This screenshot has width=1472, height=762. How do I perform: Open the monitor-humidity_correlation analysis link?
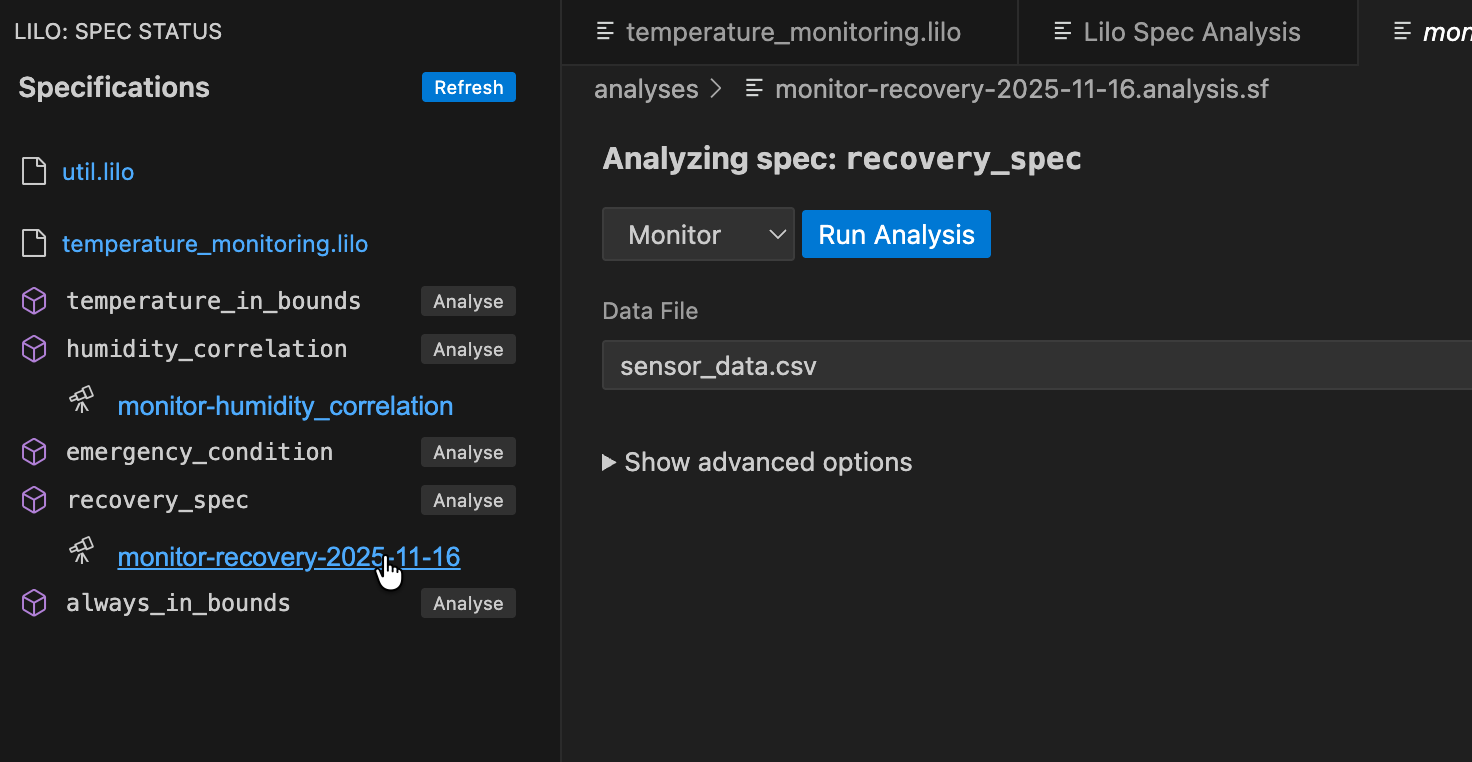285,406
